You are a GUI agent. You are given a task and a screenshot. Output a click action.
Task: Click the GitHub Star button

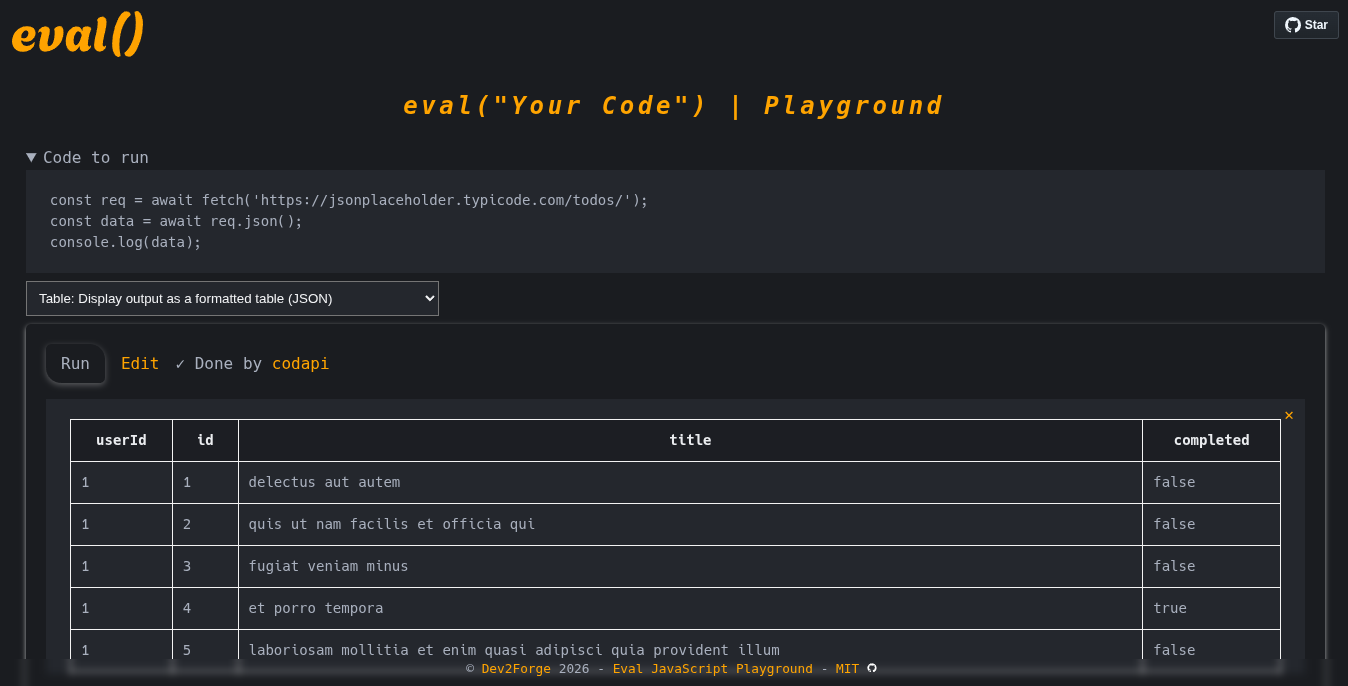(1306, 25)
